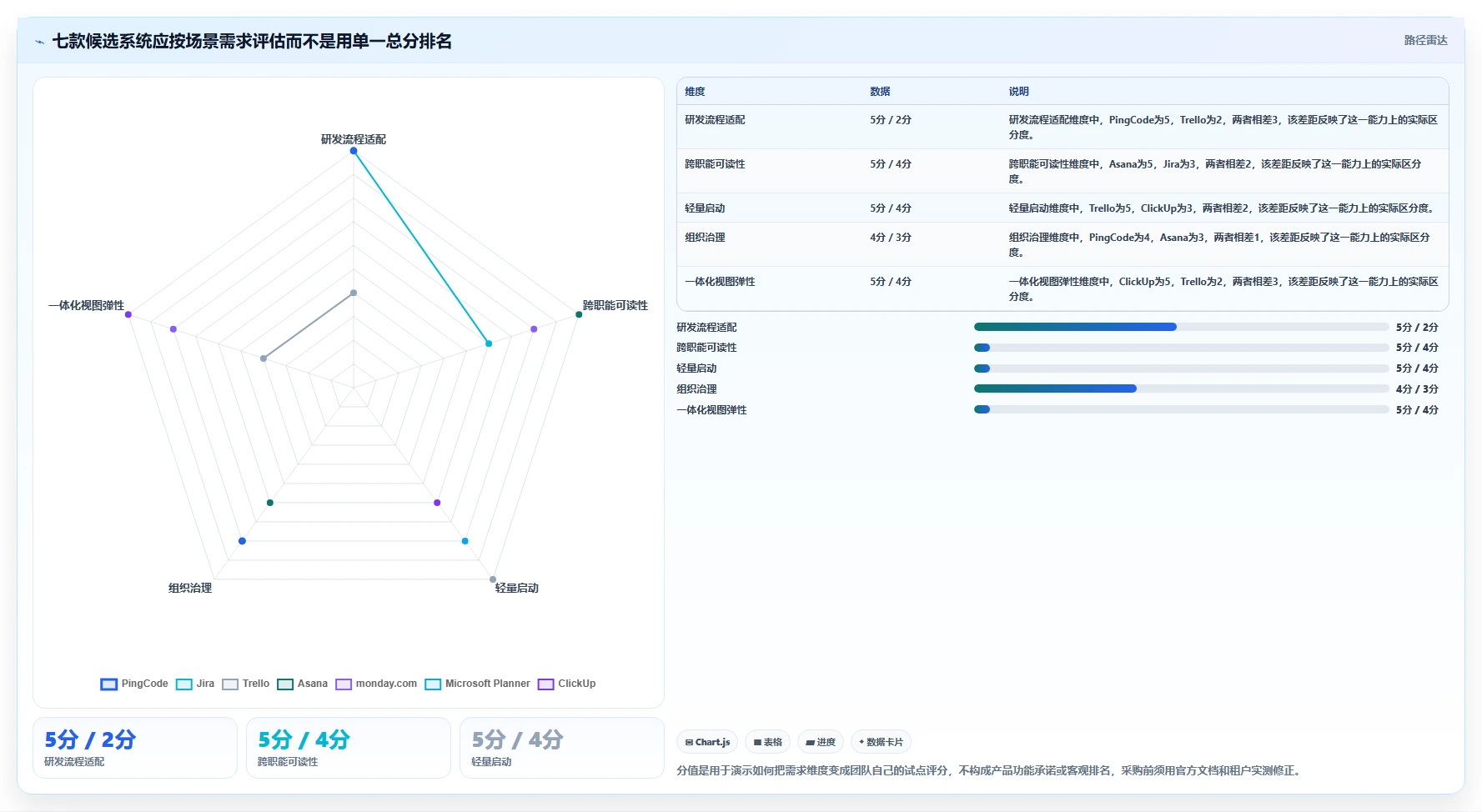Screen dimensions: 1482x812
Task: Toggle ClickUp series in chart legend
Action: click(567, 684)
